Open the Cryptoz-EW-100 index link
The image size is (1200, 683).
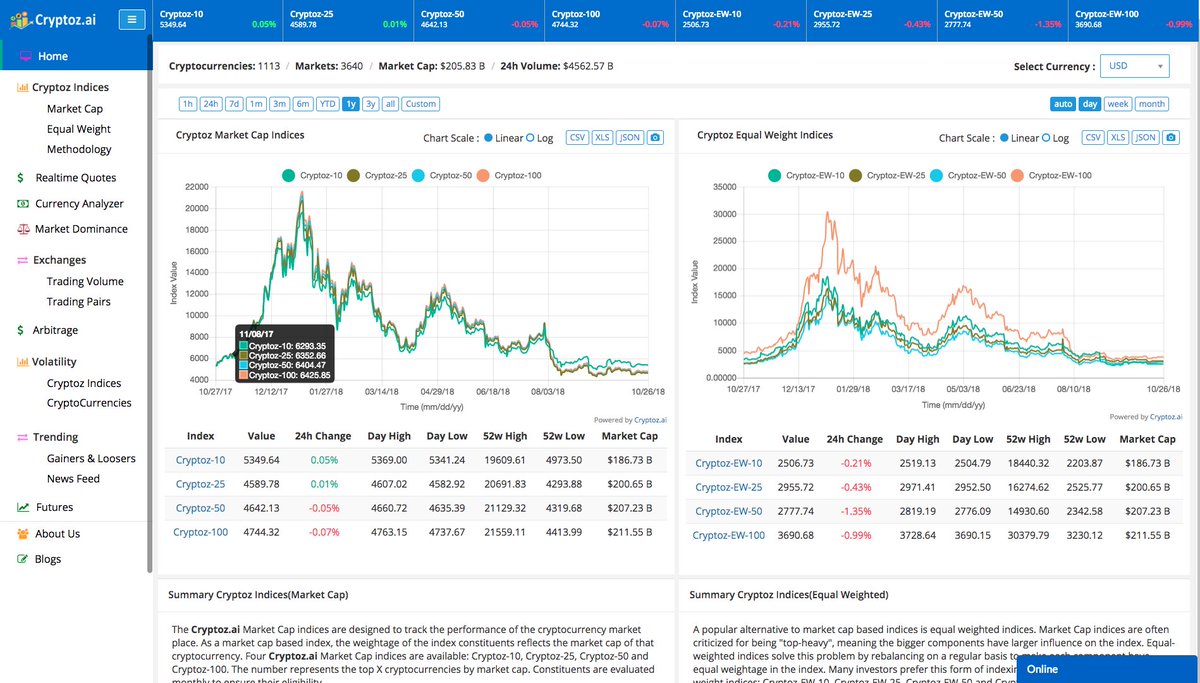tap(729, 535)
